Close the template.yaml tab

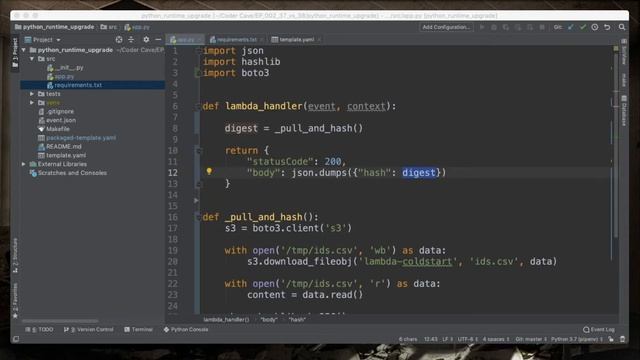pos(319,40)
